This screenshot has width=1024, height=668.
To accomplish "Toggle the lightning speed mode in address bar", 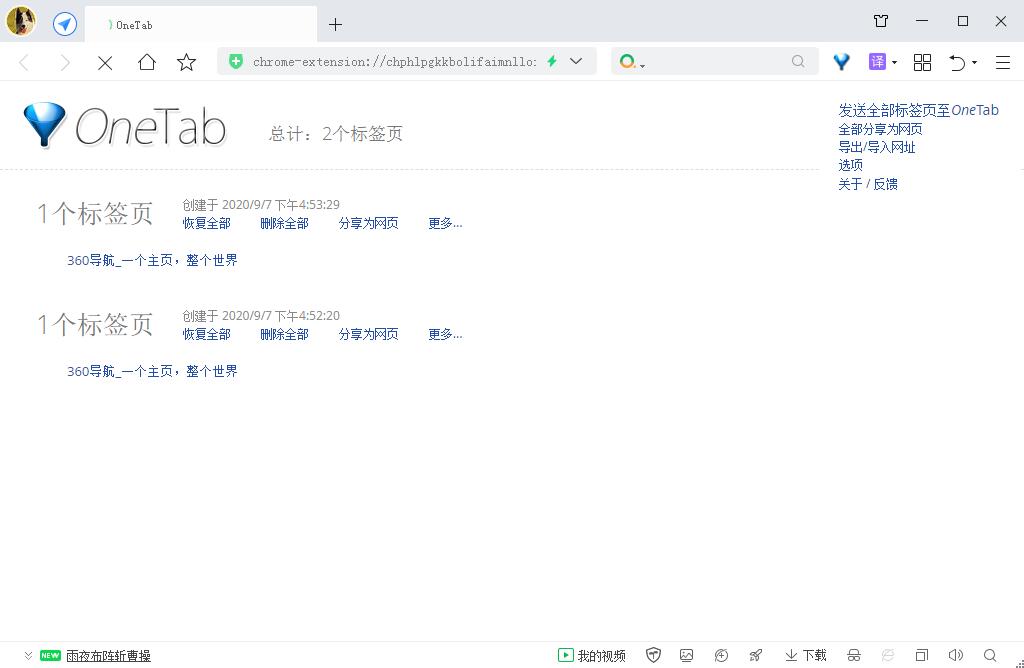I will pos(551,61).
